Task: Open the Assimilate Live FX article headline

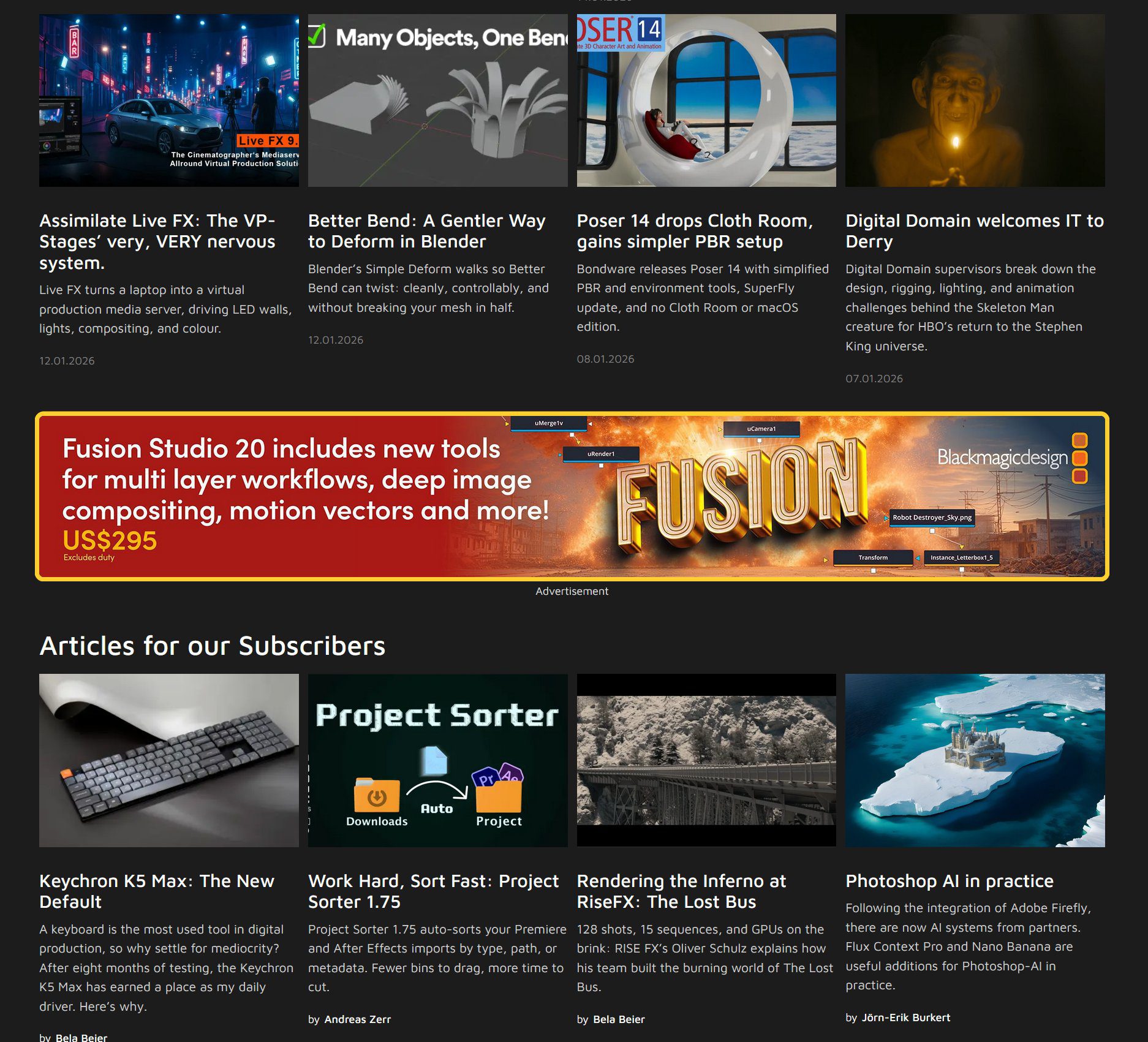Action: [157, 242]
